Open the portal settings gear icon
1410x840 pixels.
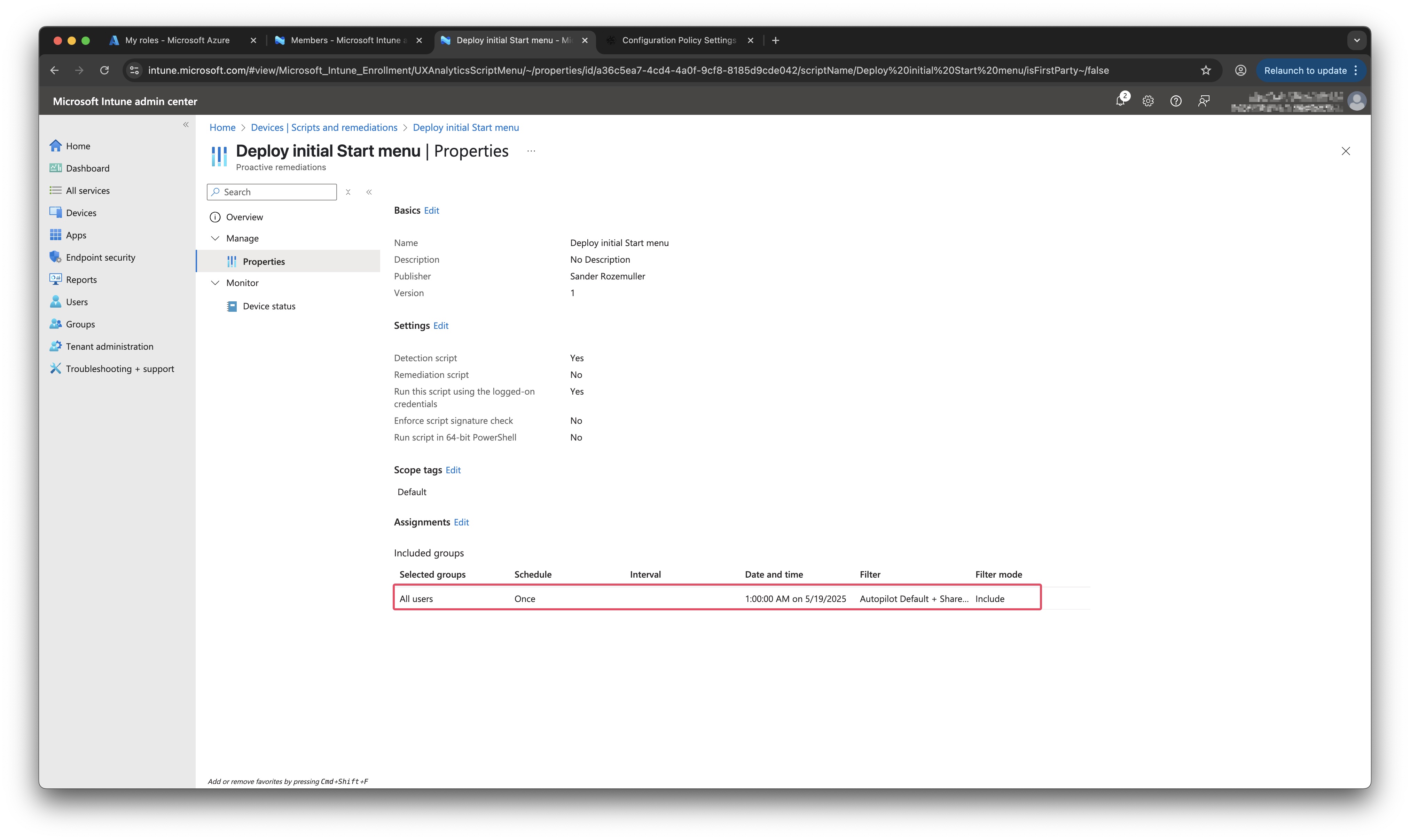click(1148, 101)
